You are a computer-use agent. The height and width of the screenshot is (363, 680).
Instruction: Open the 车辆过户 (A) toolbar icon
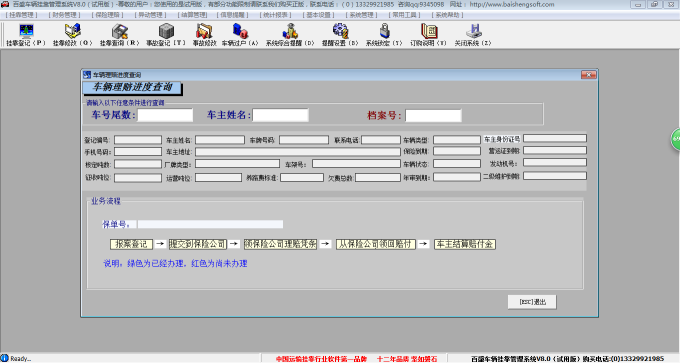[x=240, y=35]
